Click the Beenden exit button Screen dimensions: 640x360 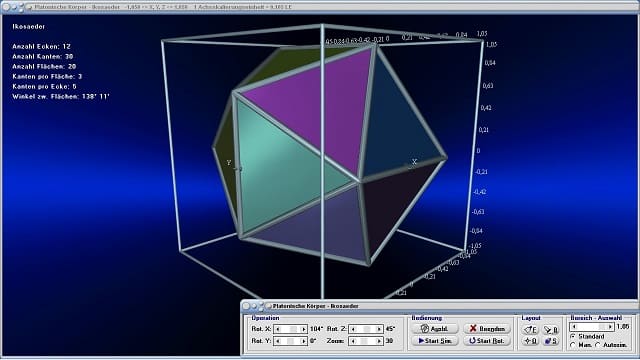(x=487, y=329)
